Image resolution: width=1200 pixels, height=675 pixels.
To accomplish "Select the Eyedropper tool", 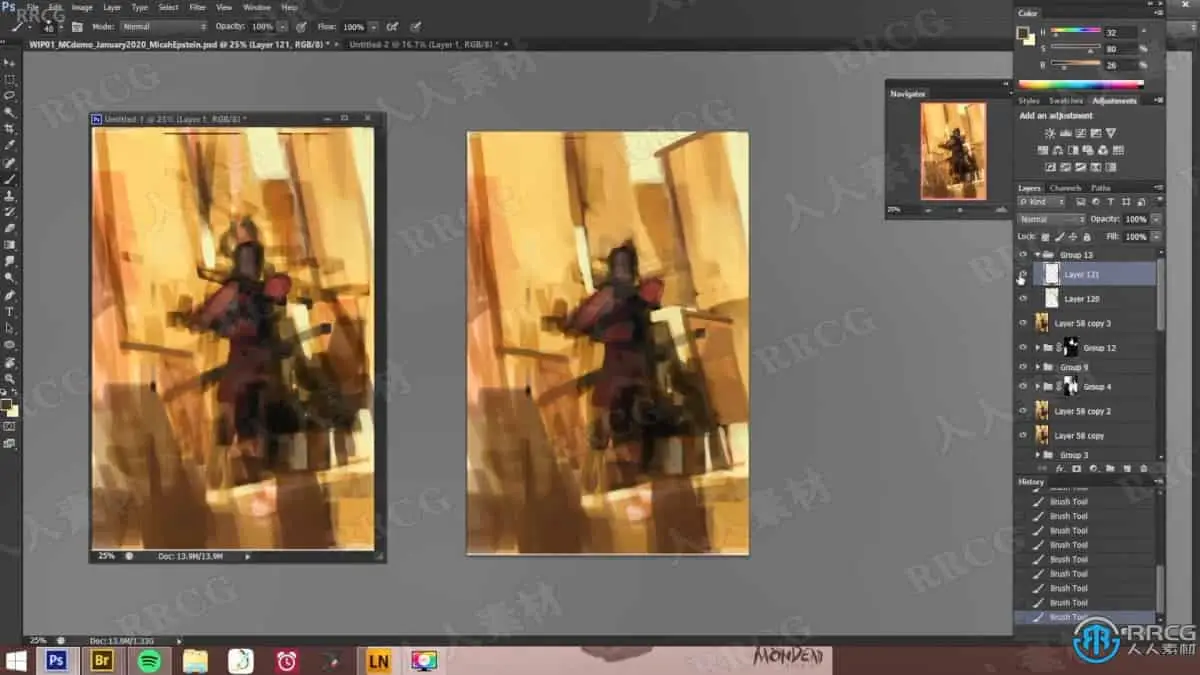I will (10, 145).
